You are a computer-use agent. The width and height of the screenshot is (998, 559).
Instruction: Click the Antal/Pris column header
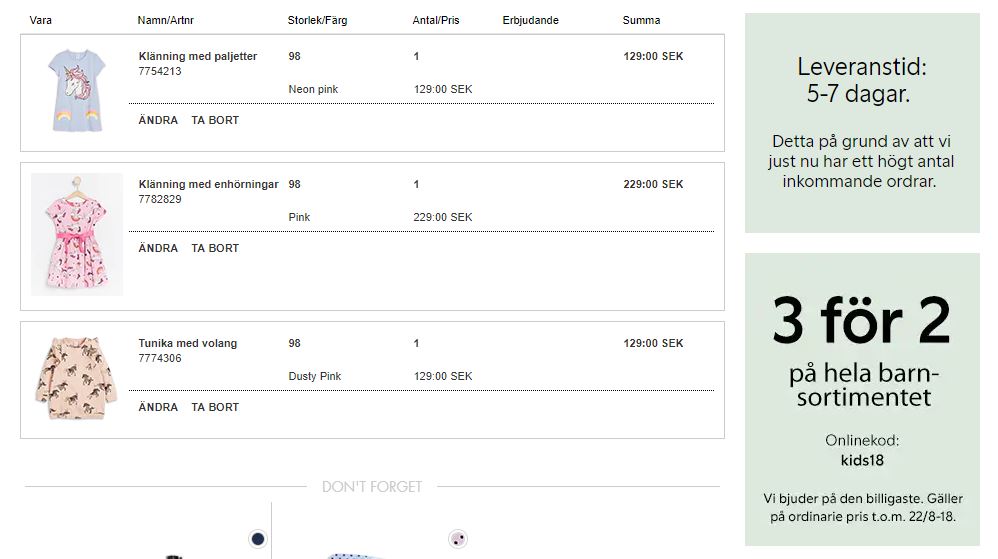[436, 20]
